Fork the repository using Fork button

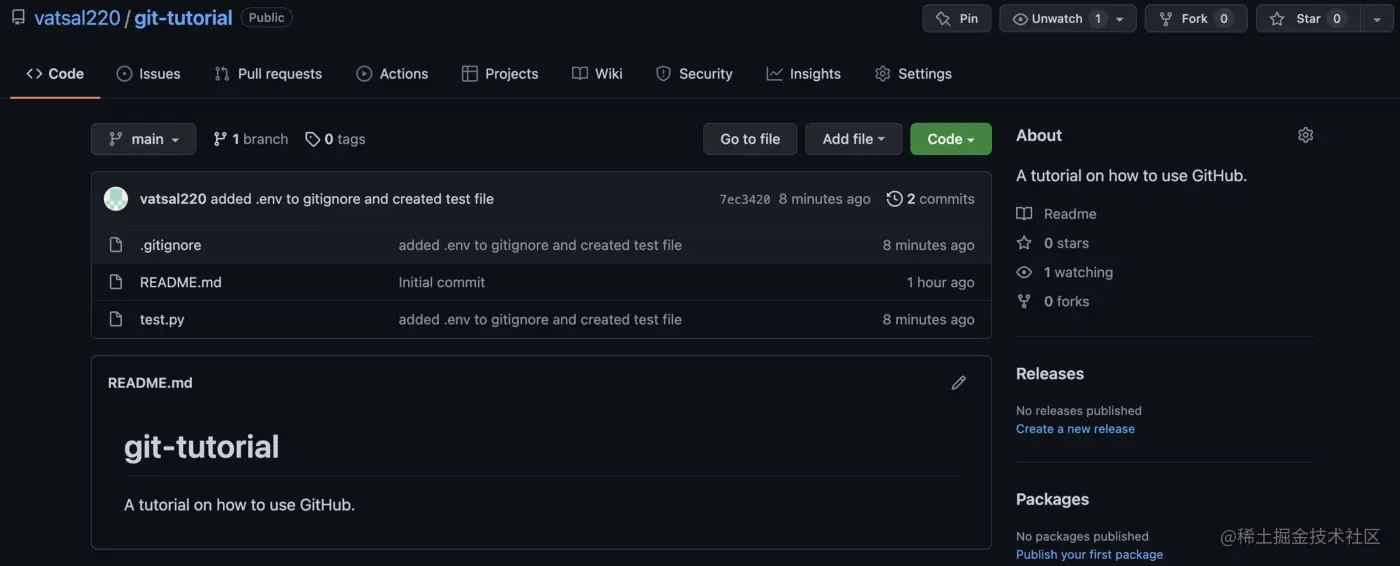click(1196, 18)
